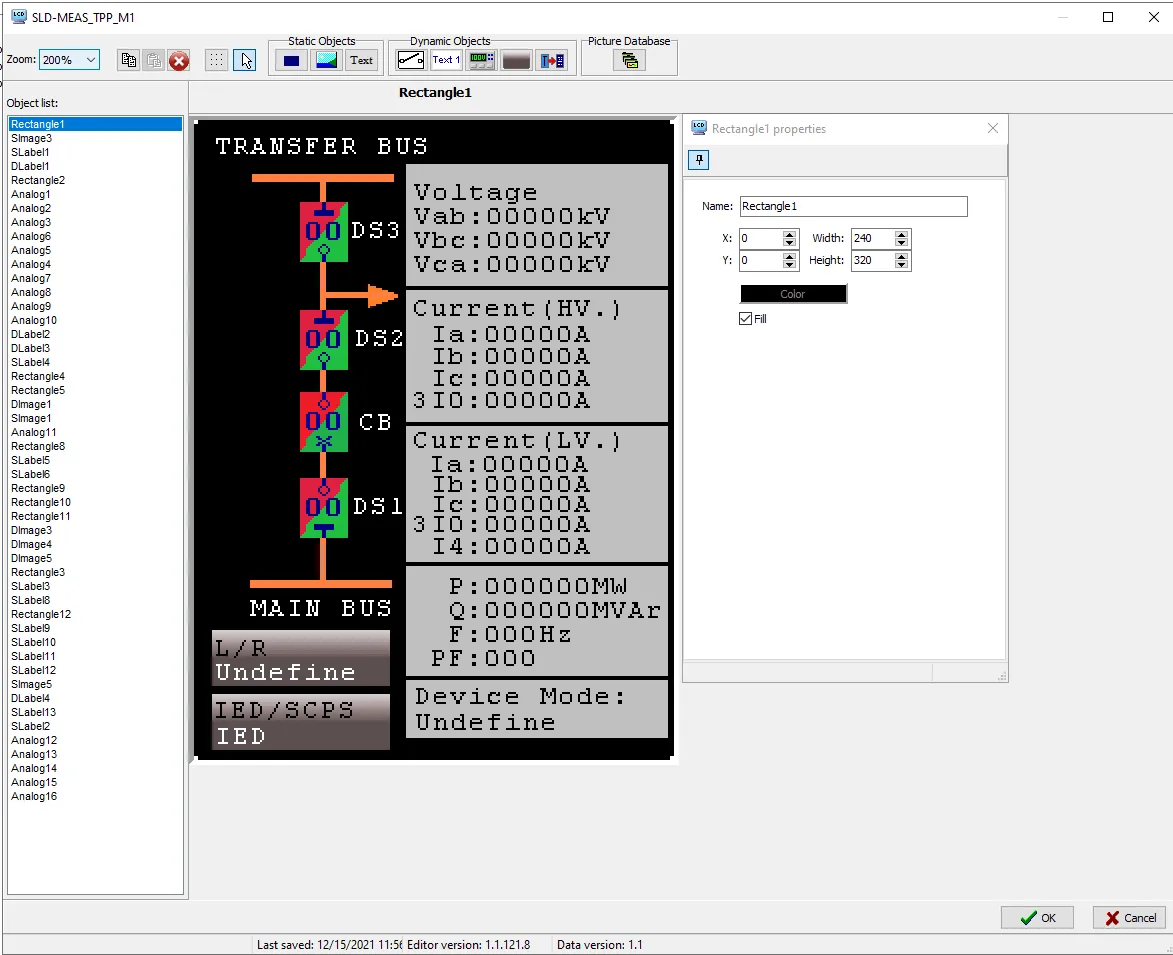The height and width of the screenshot is (955, 1173).
Task: Click the Name input field
Action: pyautogui.click(x=854, y=206)
